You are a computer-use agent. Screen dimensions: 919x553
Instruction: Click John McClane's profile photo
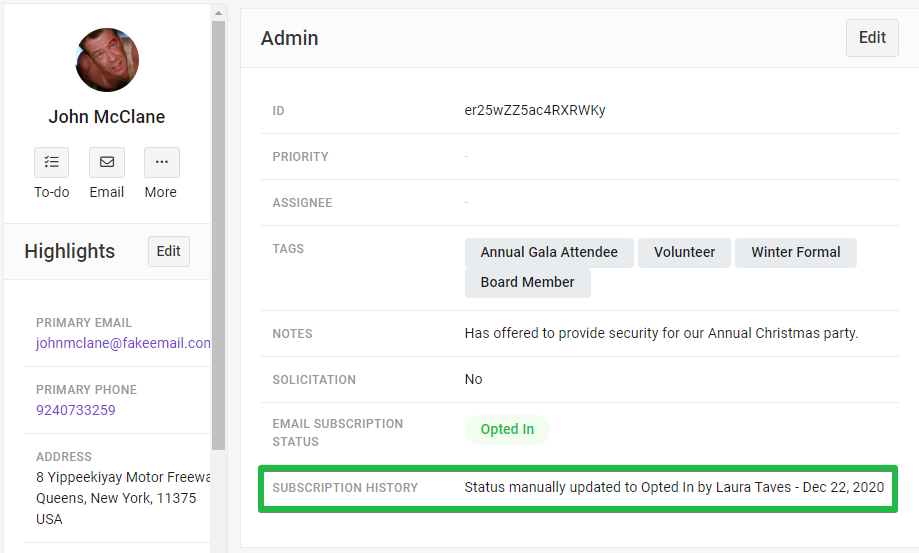(107, 60)
